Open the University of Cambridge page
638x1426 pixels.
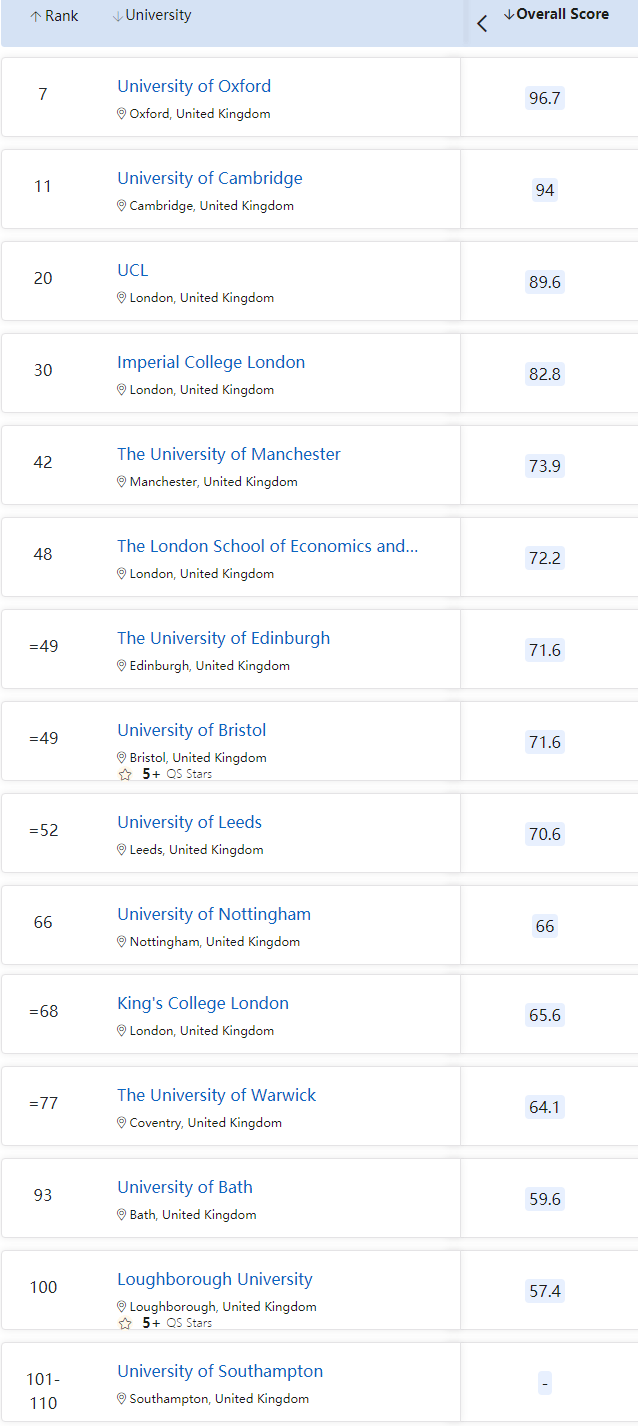point(210,178)
